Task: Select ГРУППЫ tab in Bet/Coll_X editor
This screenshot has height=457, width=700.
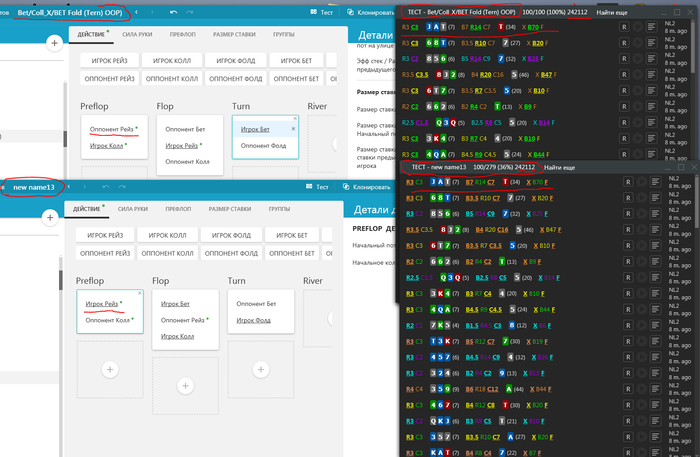Action: [x=283, y=34]
